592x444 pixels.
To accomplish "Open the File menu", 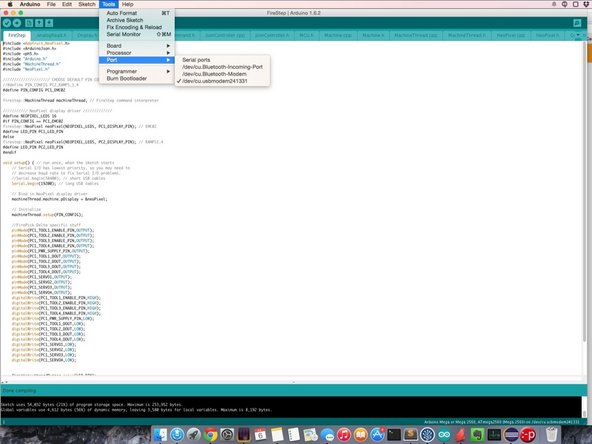I will tap(51, 4).
